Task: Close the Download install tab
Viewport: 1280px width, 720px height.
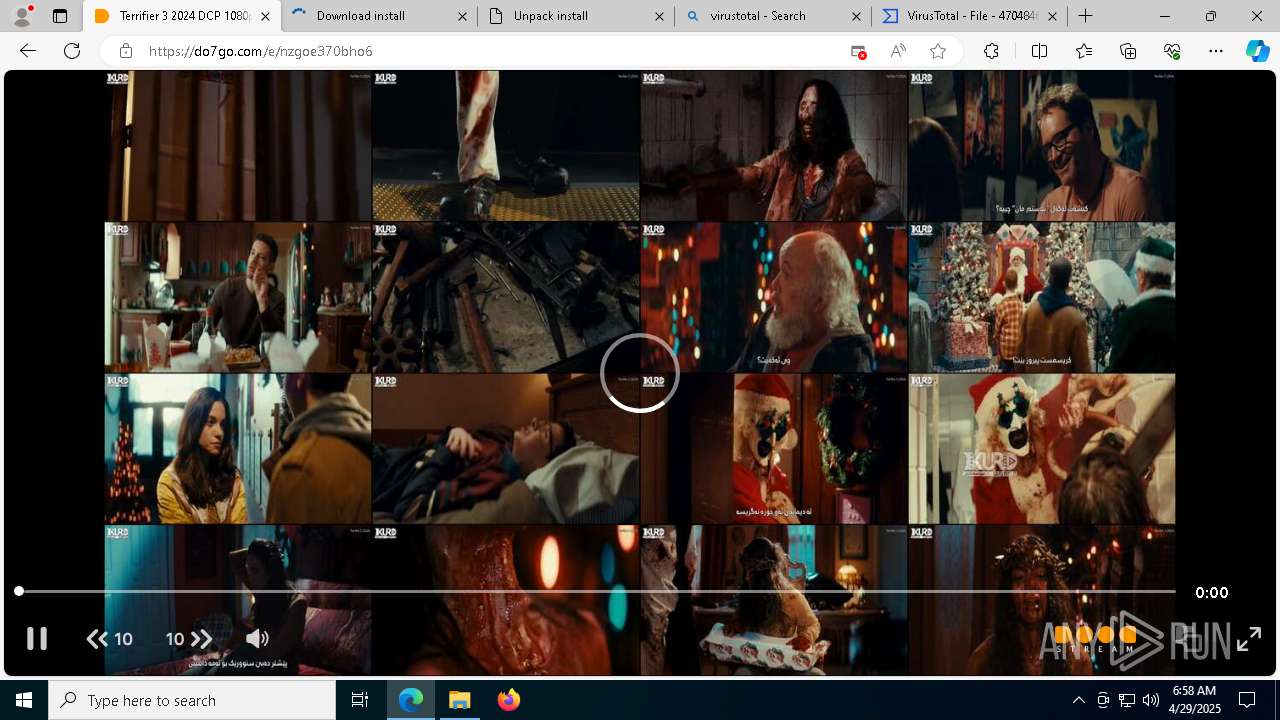Action: (462, 16)
